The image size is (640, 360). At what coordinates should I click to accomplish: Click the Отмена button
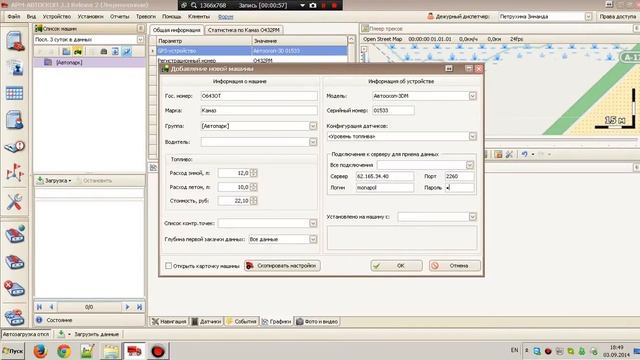click(x=455, y=265)
